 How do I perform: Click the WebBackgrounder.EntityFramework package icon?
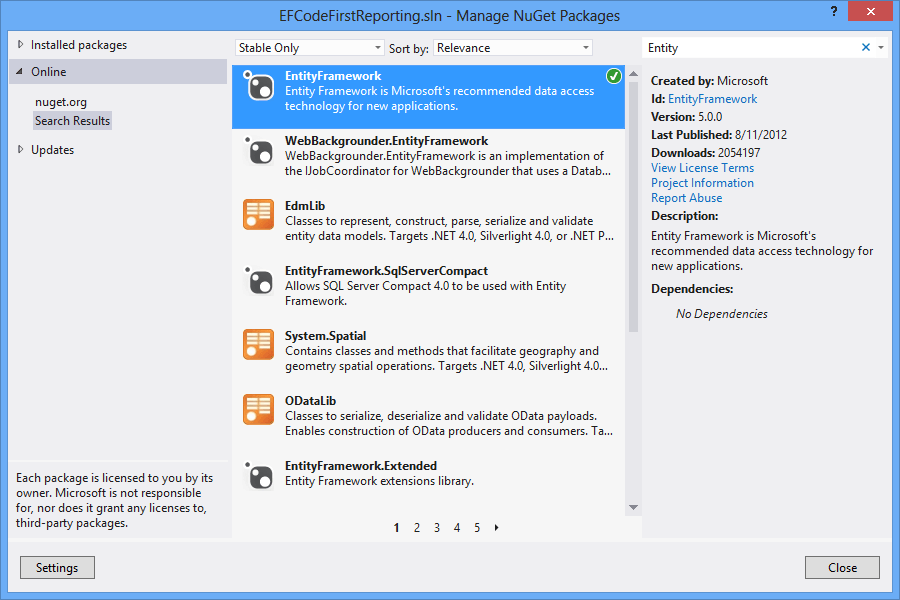[x=258, y=151]
